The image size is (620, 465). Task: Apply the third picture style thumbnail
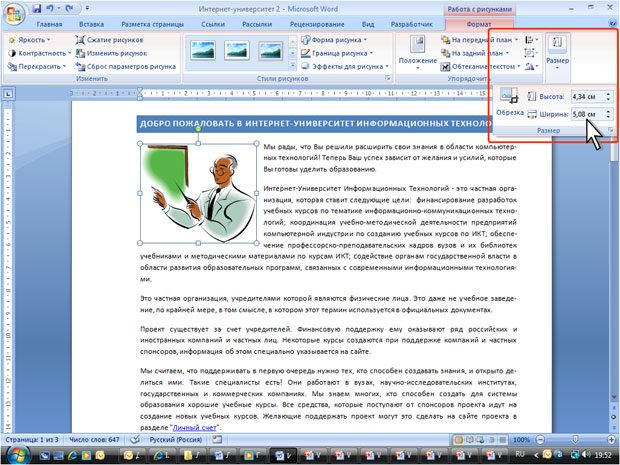click(x=271, y=51)
